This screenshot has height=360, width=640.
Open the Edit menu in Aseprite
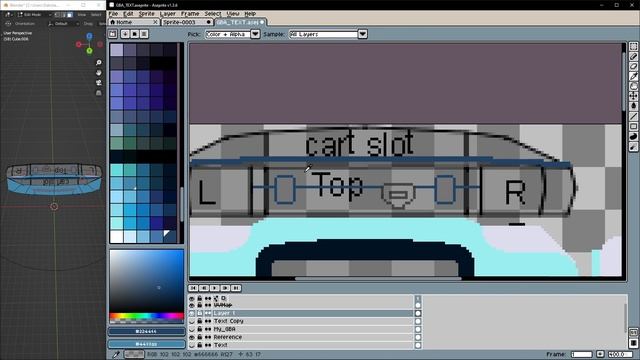pos(128,14)
